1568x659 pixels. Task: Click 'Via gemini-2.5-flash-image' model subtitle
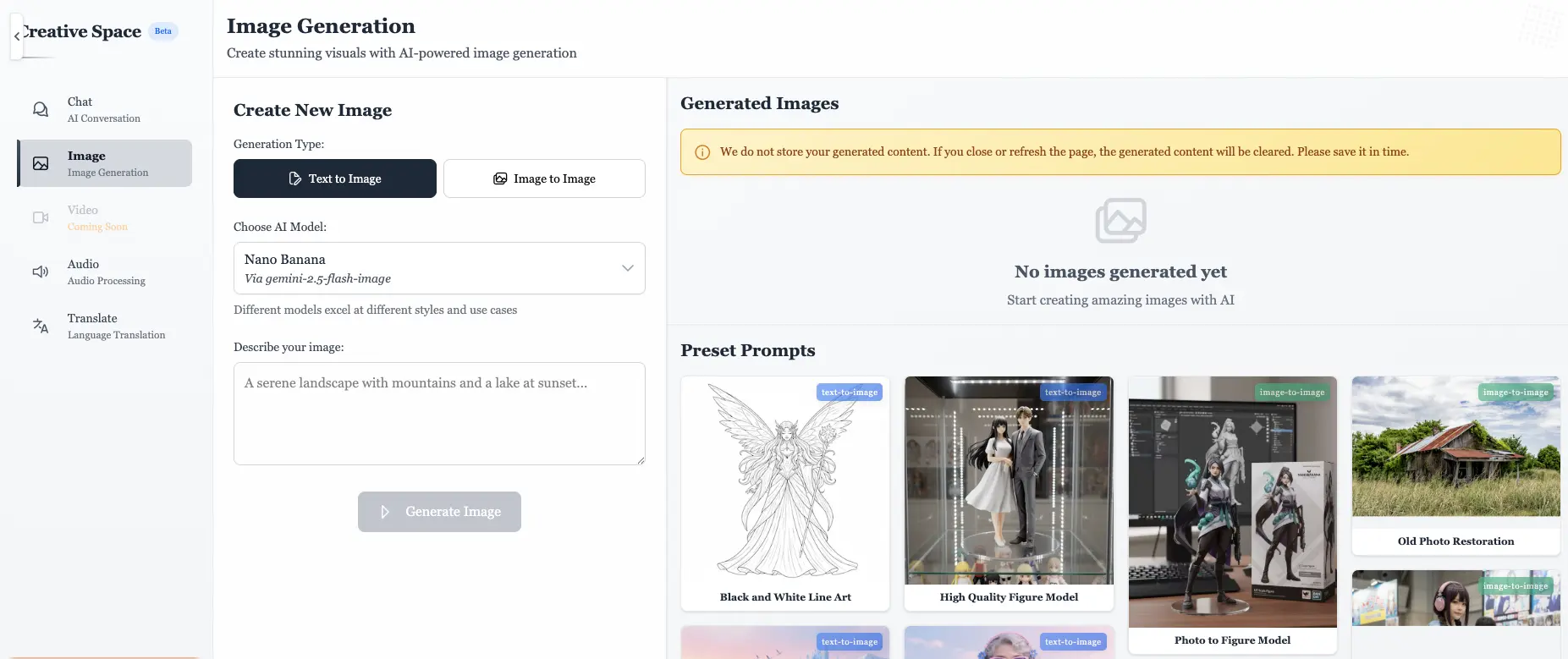coord(317,278)
